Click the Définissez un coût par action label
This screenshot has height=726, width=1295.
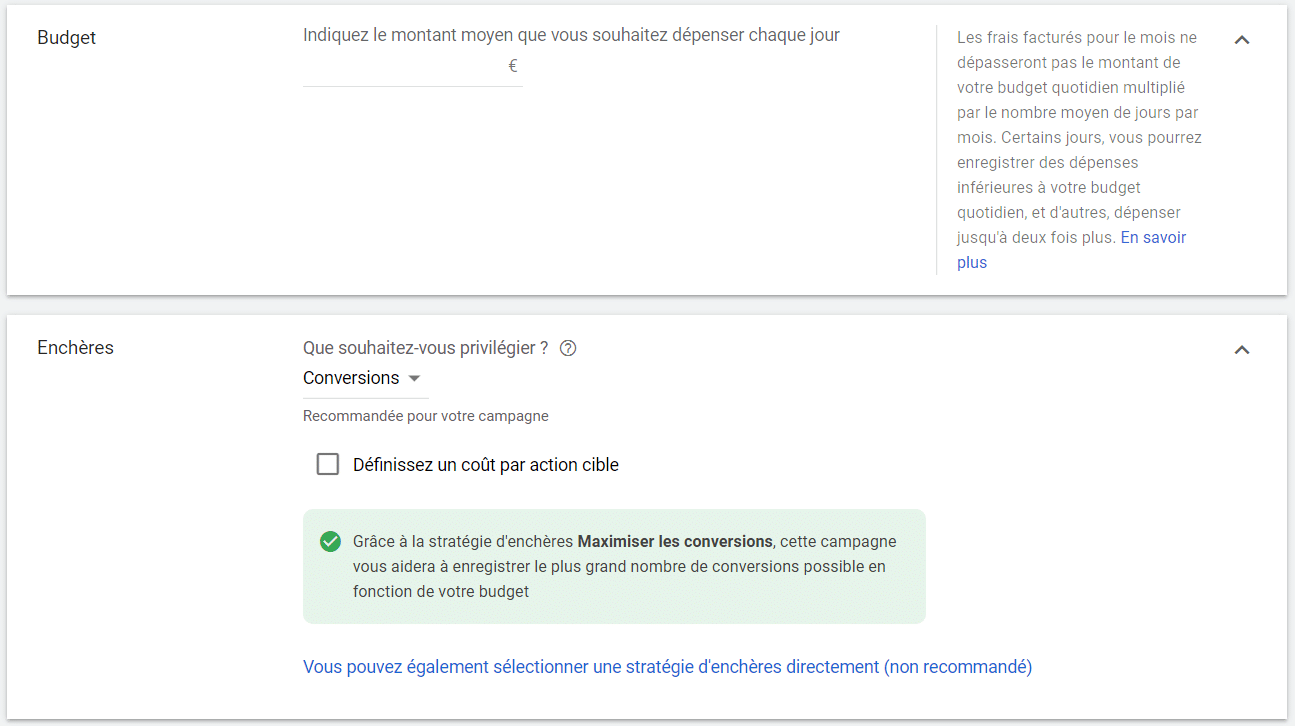(x=486, y=465)
